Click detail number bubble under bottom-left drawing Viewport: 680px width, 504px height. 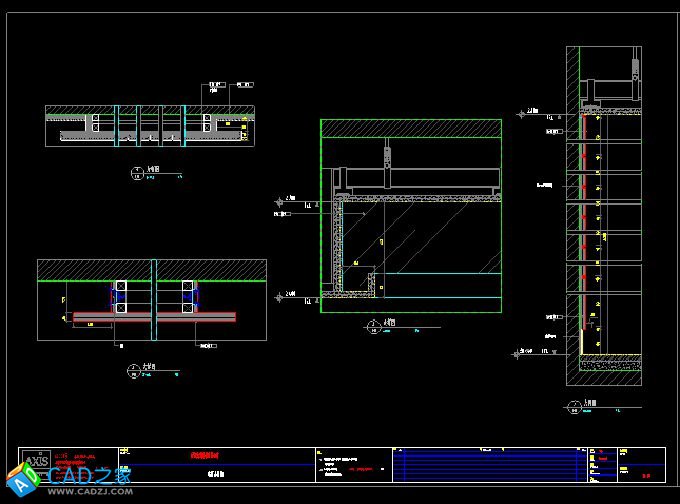pos(133,370)
